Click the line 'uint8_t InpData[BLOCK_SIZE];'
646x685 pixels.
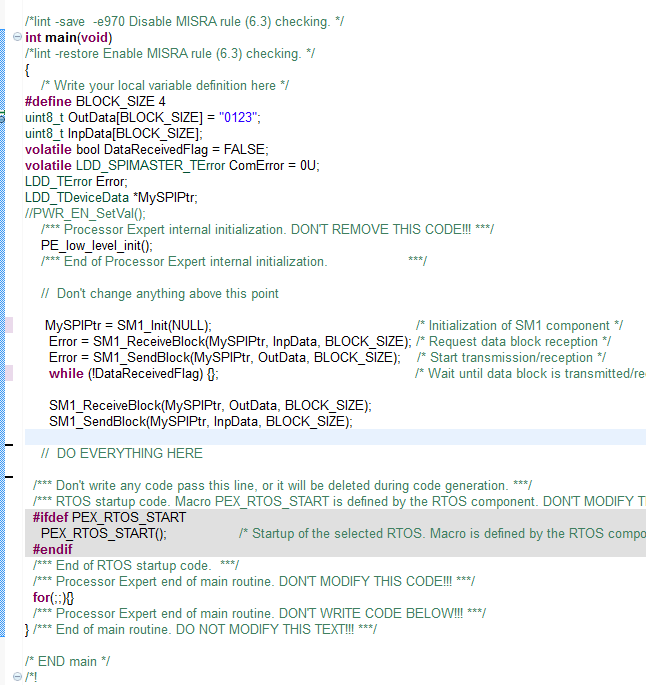pyautogui.click(x=114, y=133)
